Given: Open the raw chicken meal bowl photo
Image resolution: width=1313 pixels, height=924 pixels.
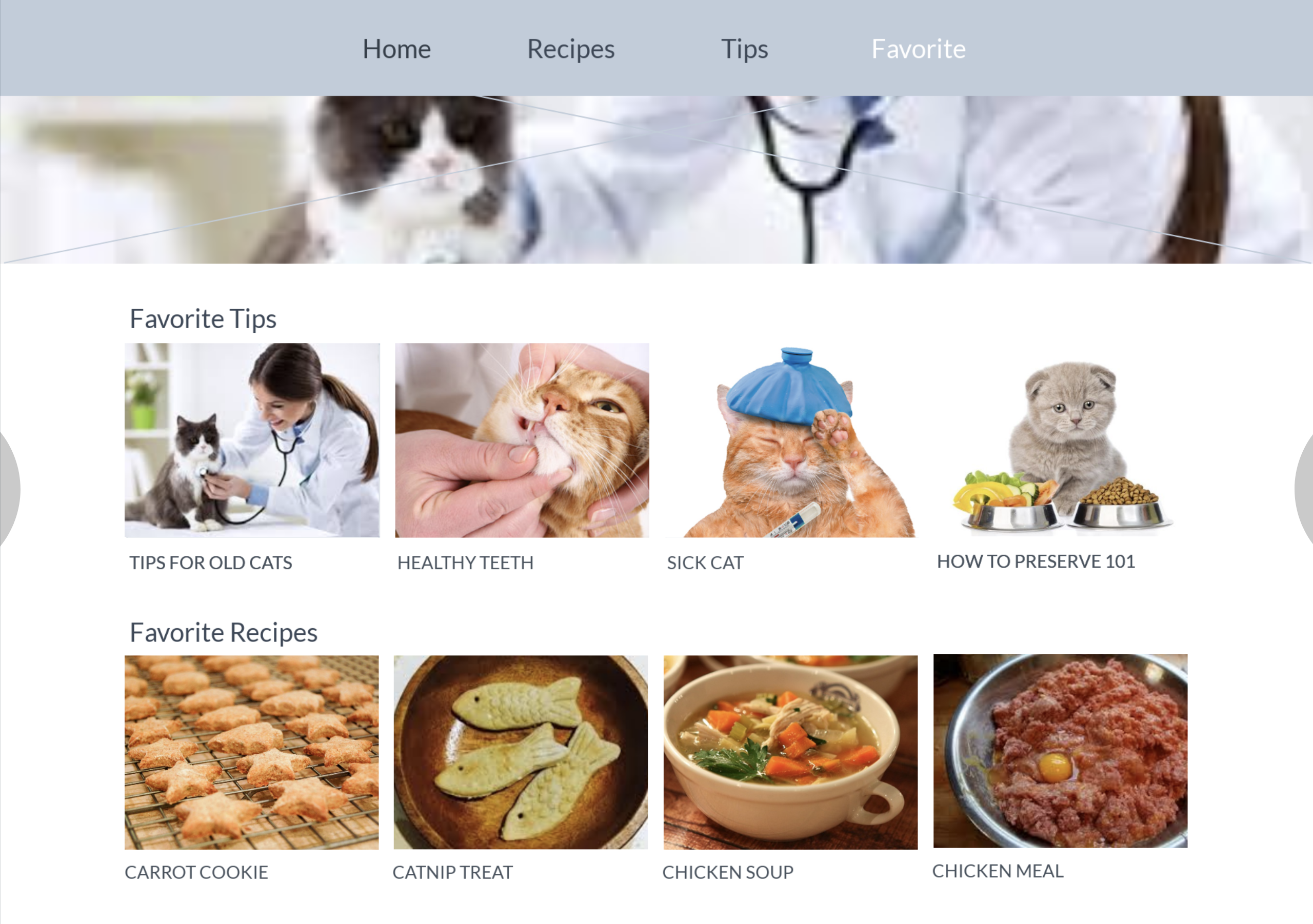Looking at the screenshot, I should click(1061, 751).
